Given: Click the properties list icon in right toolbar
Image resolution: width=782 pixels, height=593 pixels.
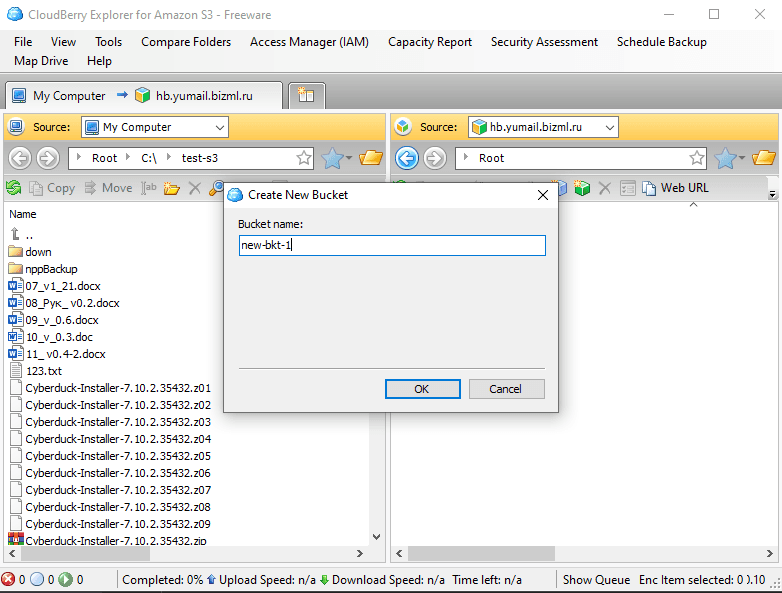Looking at the screenshot, I should [x=627, y=188].
